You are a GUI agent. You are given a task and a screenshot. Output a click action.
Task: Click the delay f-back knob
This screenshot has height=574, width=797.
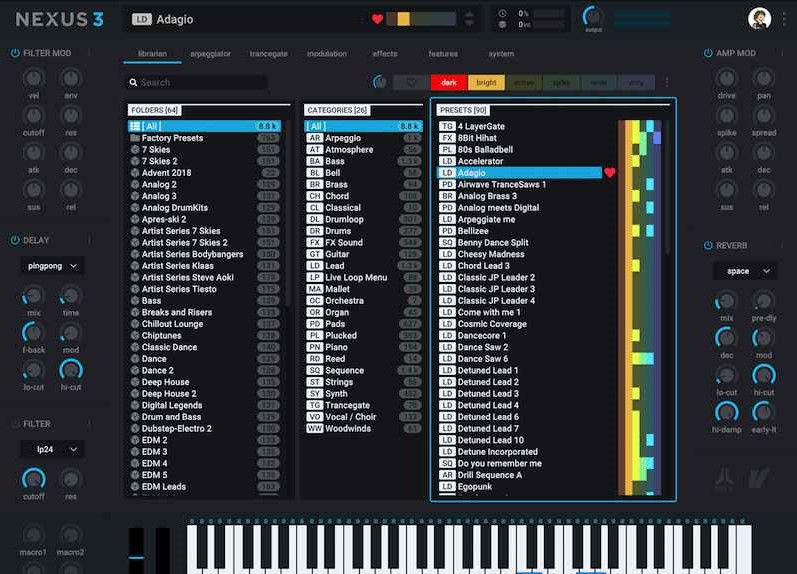(34, 333)
